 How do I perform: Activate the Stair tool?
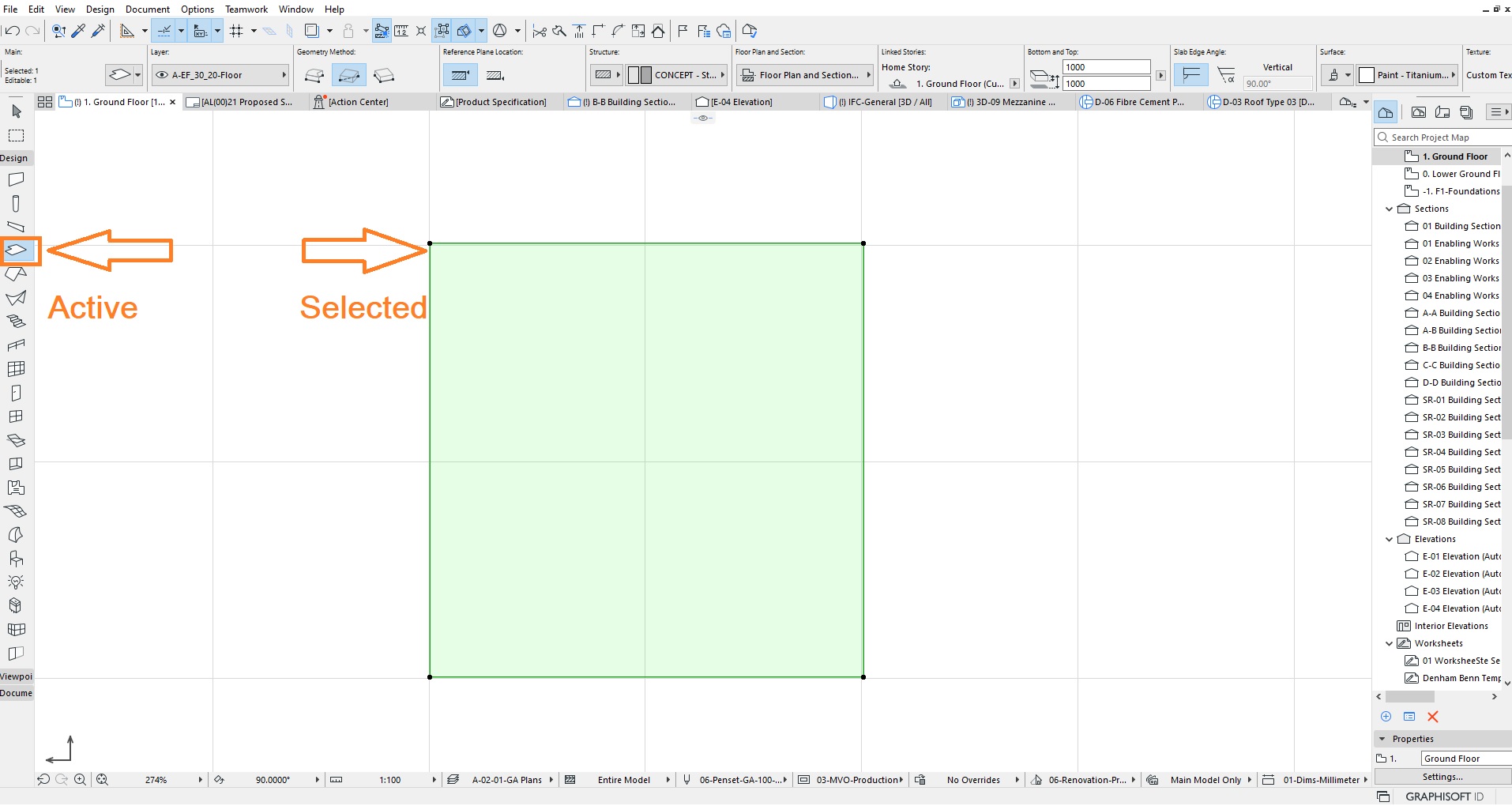point(16,322)
